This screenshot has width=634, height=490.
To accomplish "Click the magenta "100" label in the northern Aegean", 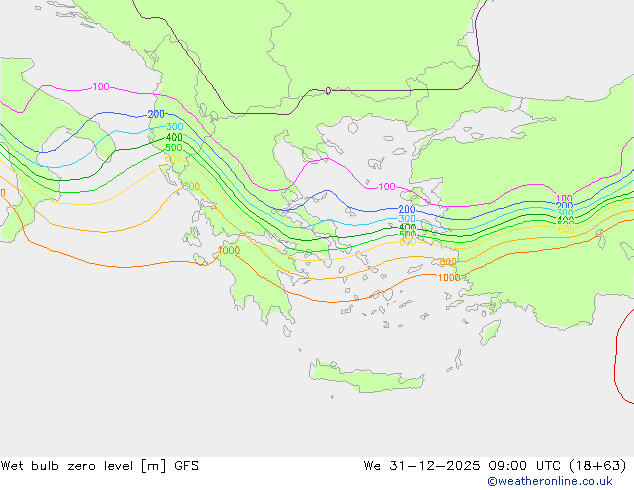I will (387, 187).
